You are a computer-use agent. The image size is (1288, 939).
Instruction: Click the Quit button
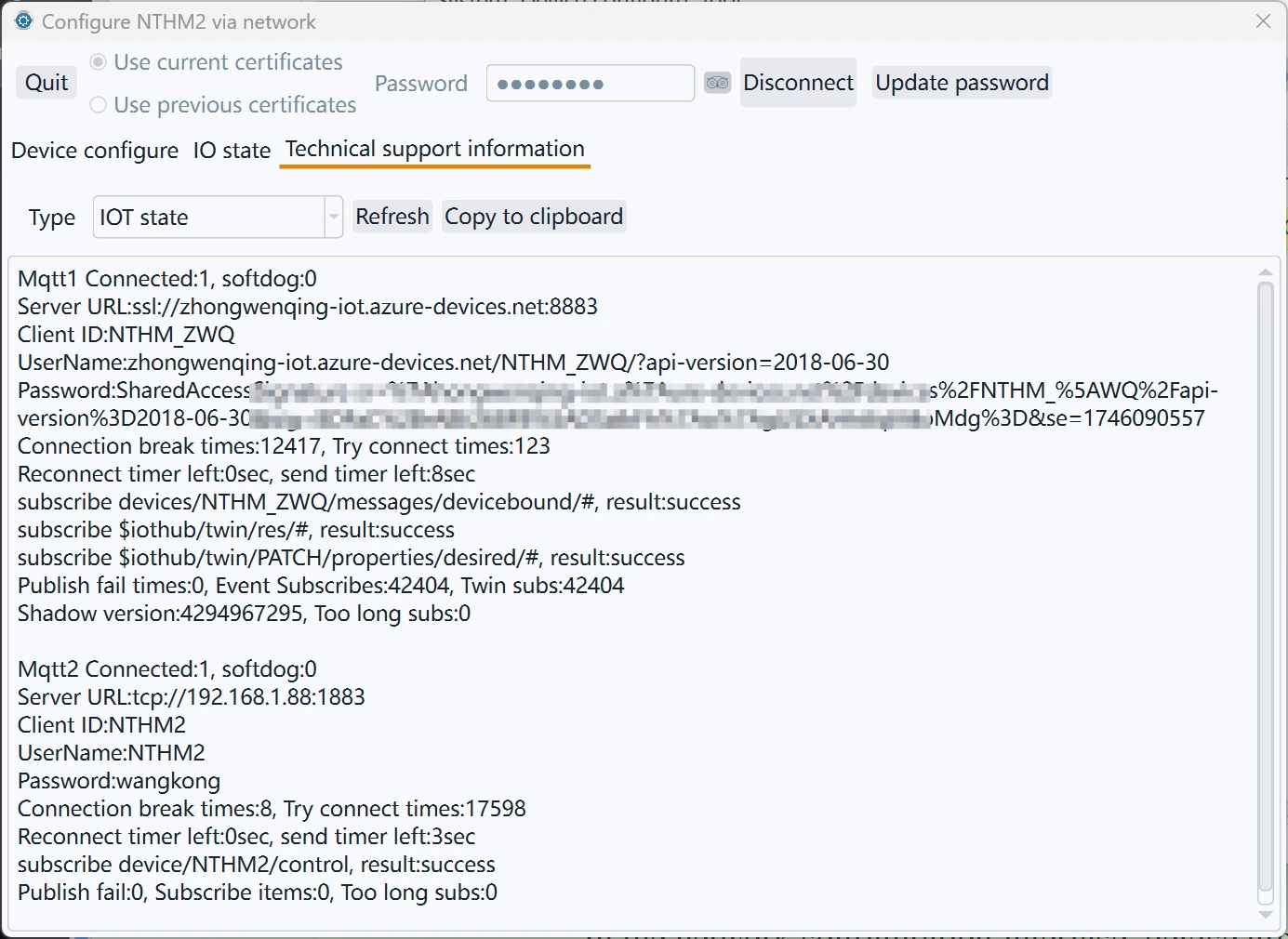click(x=46, y=83)
